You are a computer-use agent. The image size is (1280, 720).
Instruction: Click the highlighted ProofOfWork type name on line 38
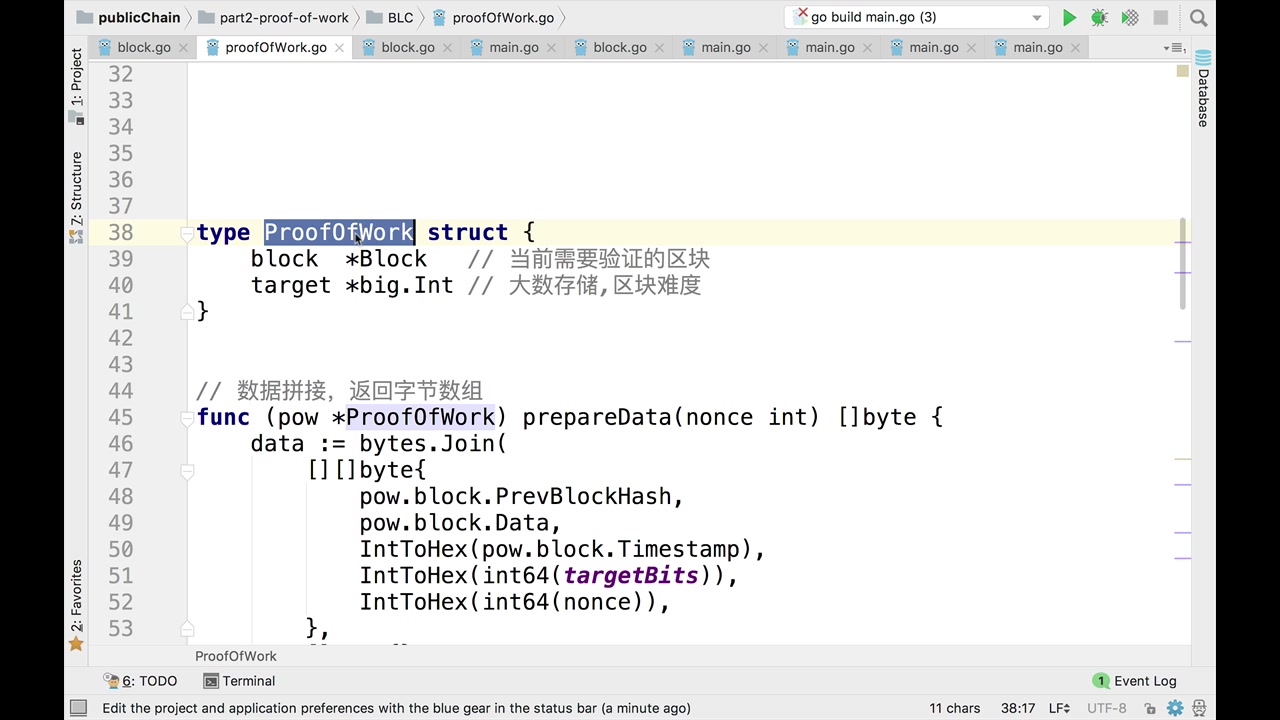[x=339, y=233]
